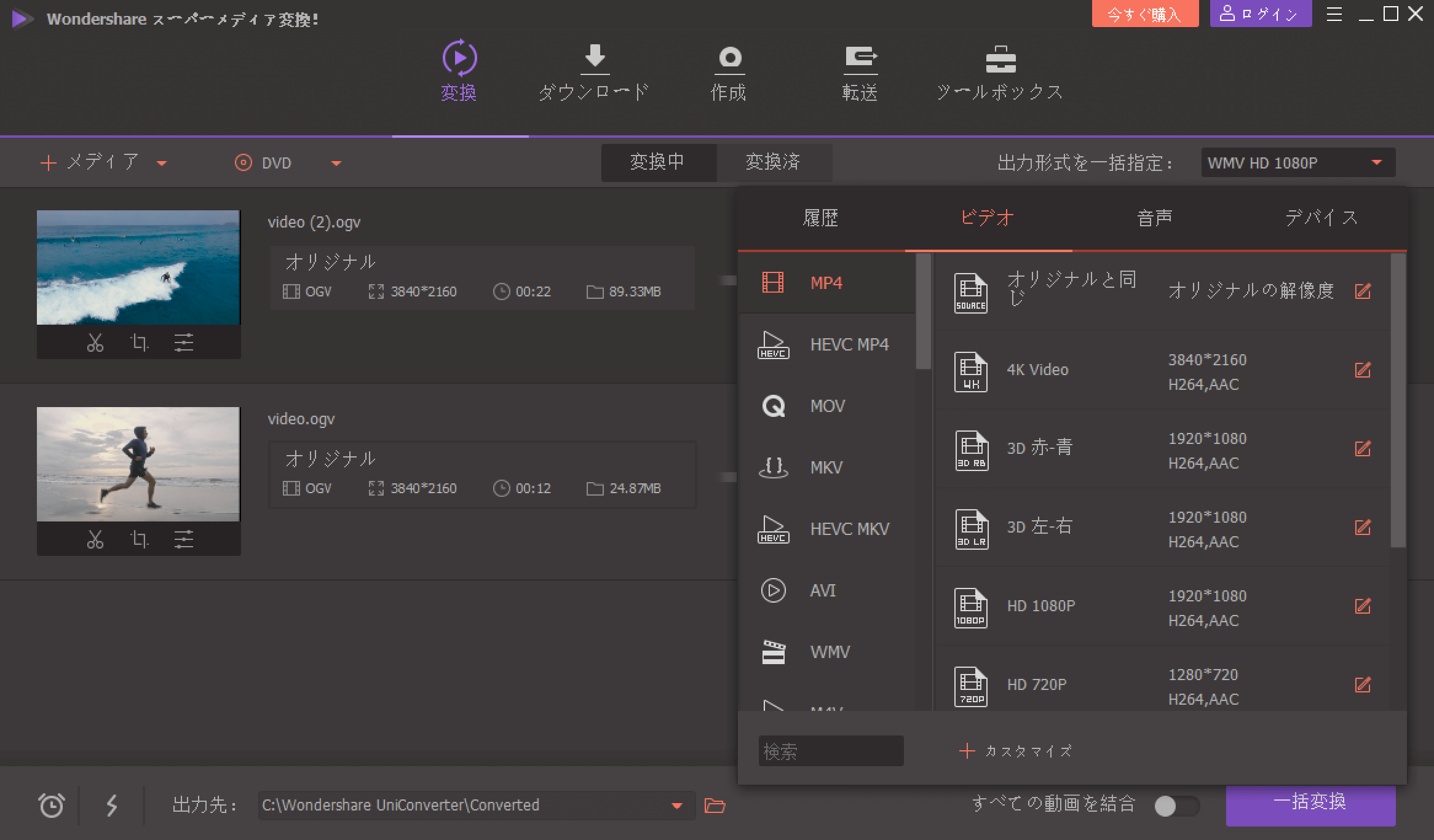Choose WMV in the format list
This screenshot has width=1434, height=840.
pos(826,652)
